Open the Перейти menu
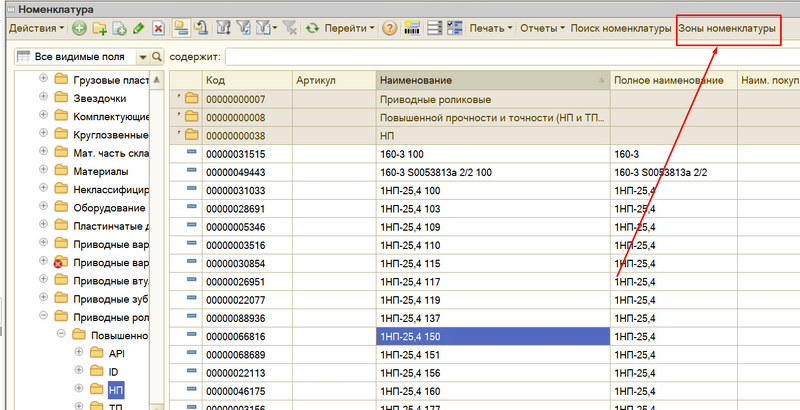This screenshot has width=800, height=410. point(349,29)
